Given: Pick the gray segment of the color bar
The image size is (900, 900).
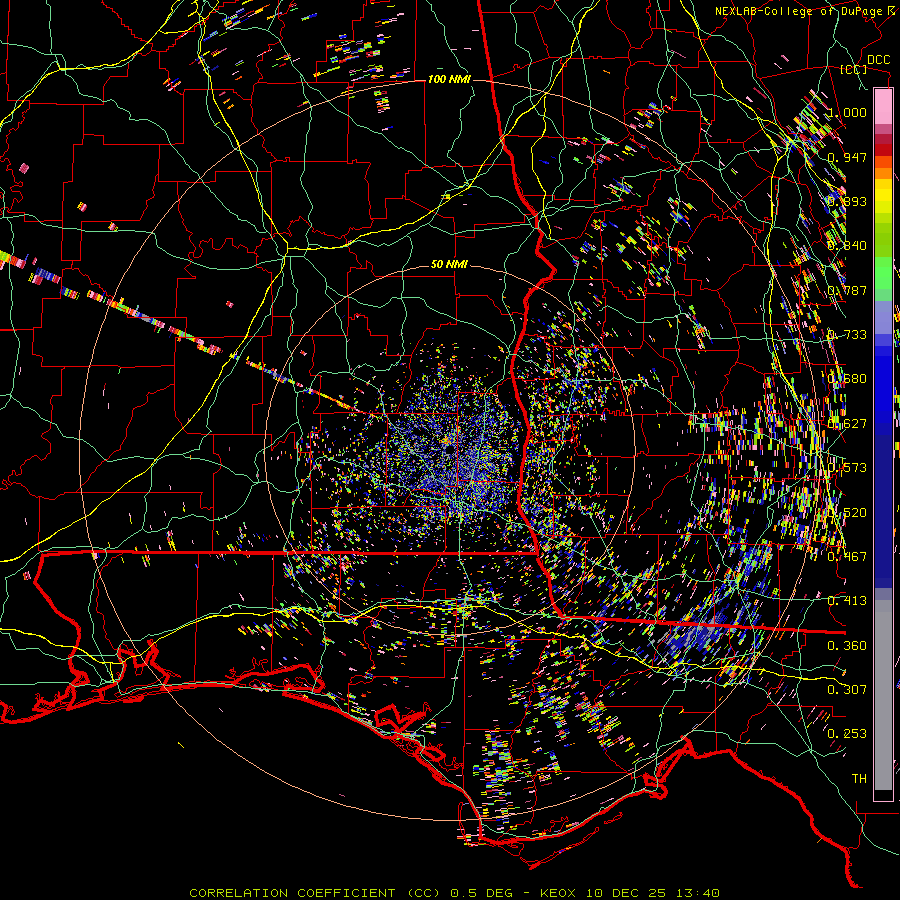Looking at the screenshot, I should 883,695.
